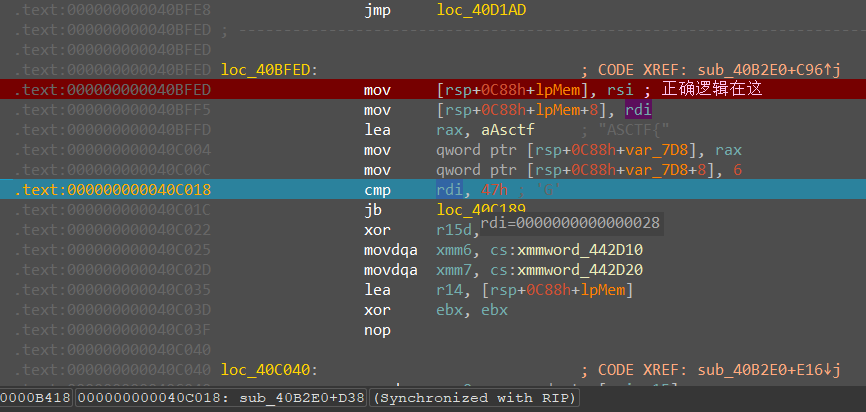Image resolution: width=866 pixels, height=412 pixels.
Task: Click status bar offset 0000B418
Action: pyautogui.click(x=36, y=398)
